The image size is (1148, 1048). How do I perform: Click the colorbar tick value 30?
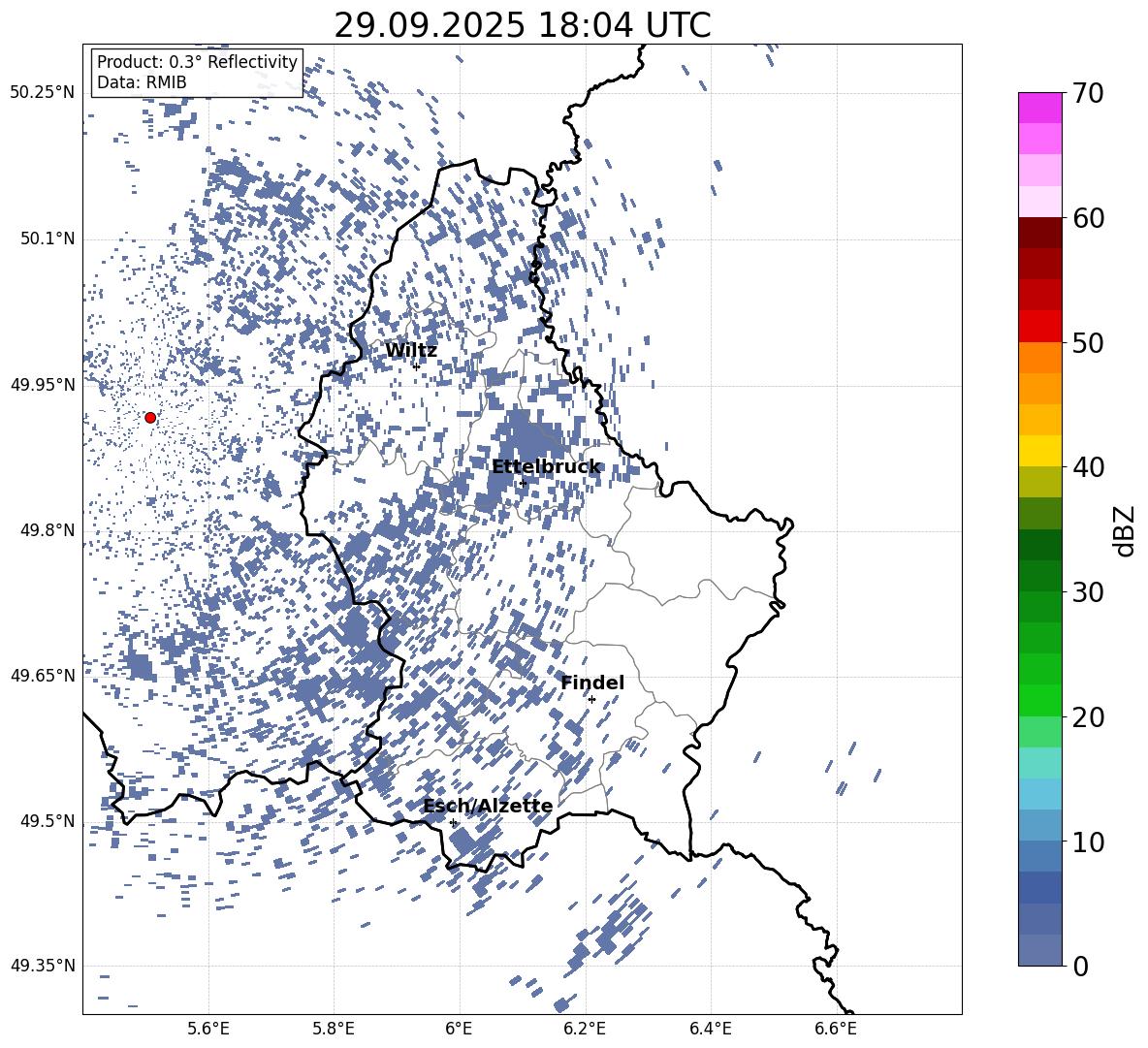[x=1088, y=592]
